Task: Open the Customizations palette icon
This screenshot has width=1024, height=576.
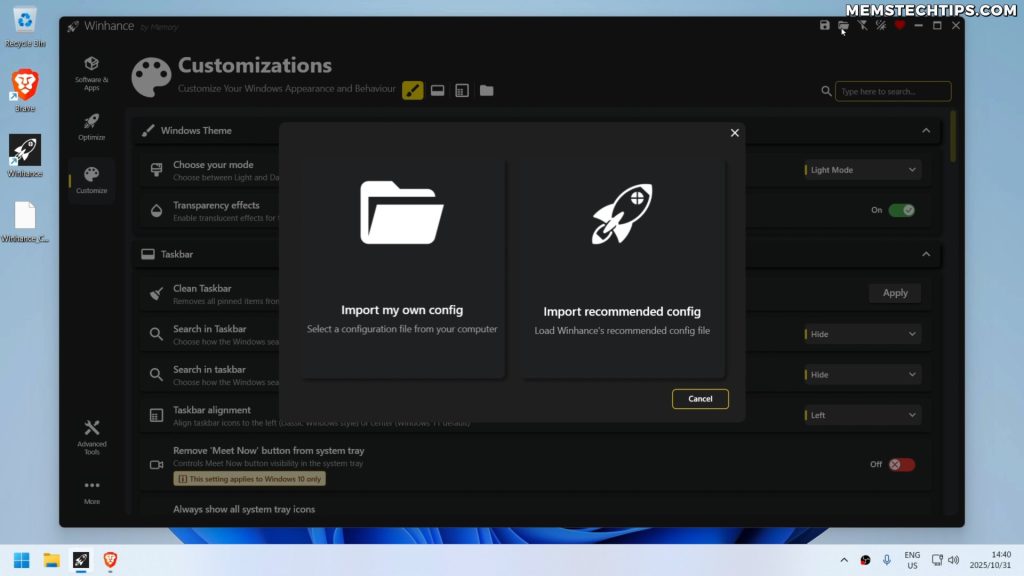Action: (x=151, y=75)
